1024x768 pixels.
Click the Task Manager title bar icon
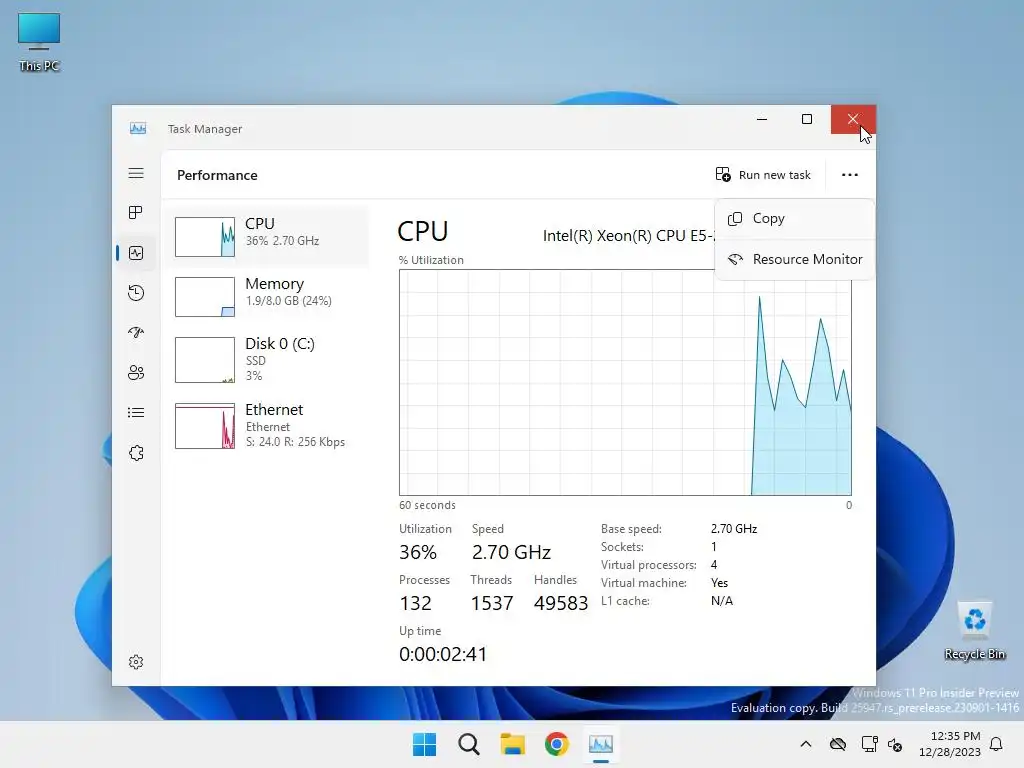click(x=138, y=128)
